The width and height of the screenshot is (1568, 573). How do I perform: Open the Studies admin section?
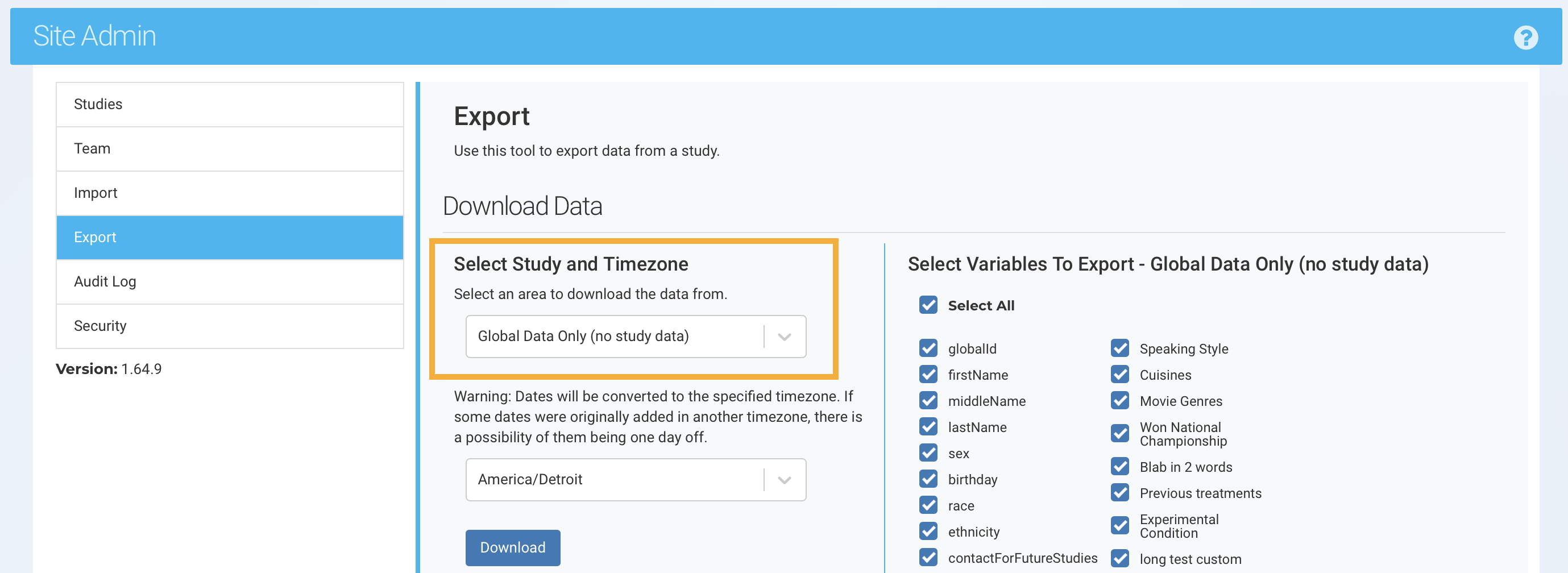coord(230,104)
